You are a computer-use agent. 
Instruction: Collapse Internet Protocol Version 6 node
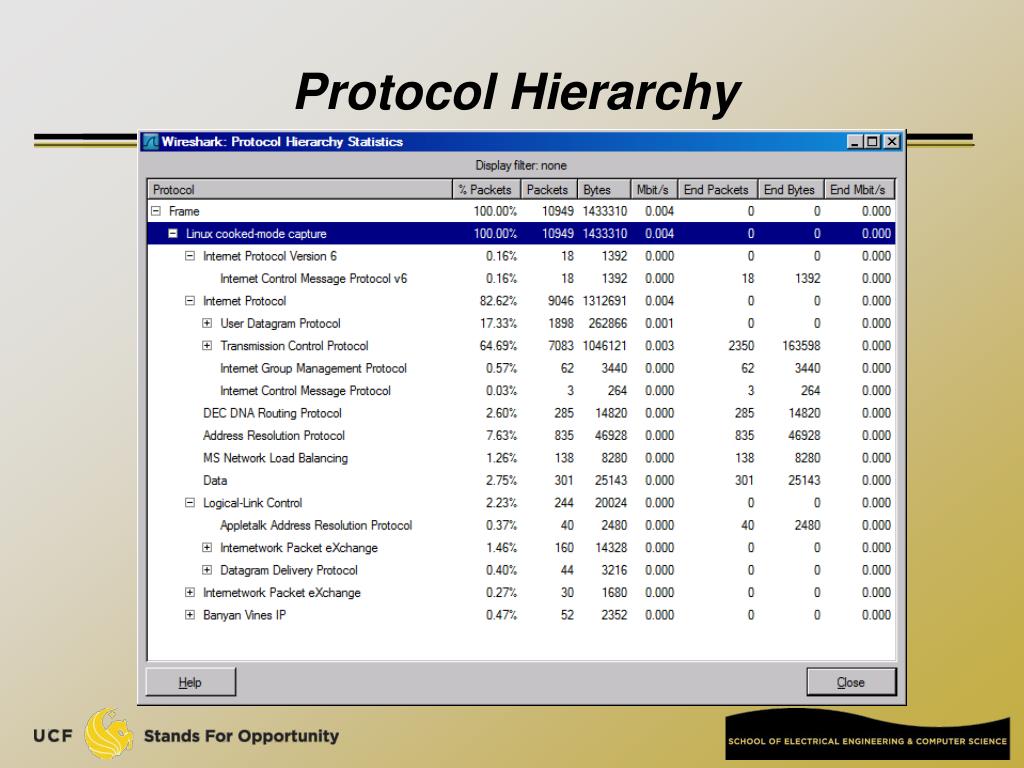[x=190, y=256]
